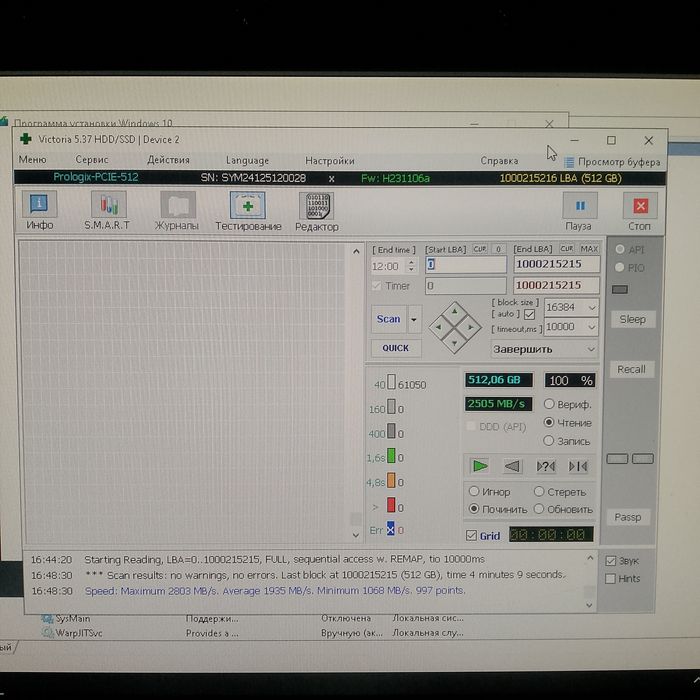Click the Victoria green cross app icon
Viewport: 700px width, 700px height.
[x=26, y=139]
